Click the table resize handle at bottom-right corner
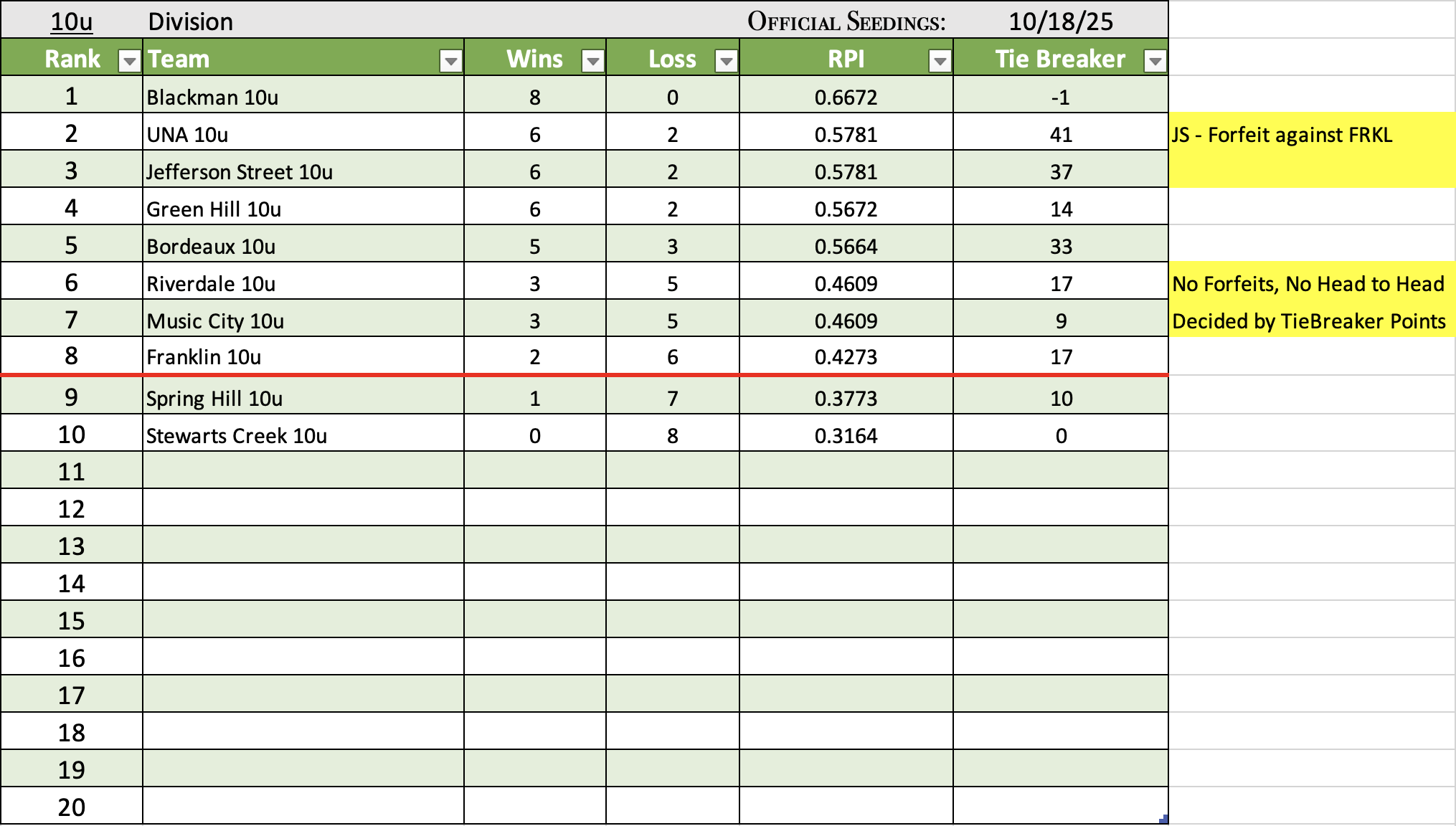This screenshot has width=1456, height=826. point(1163,819)
